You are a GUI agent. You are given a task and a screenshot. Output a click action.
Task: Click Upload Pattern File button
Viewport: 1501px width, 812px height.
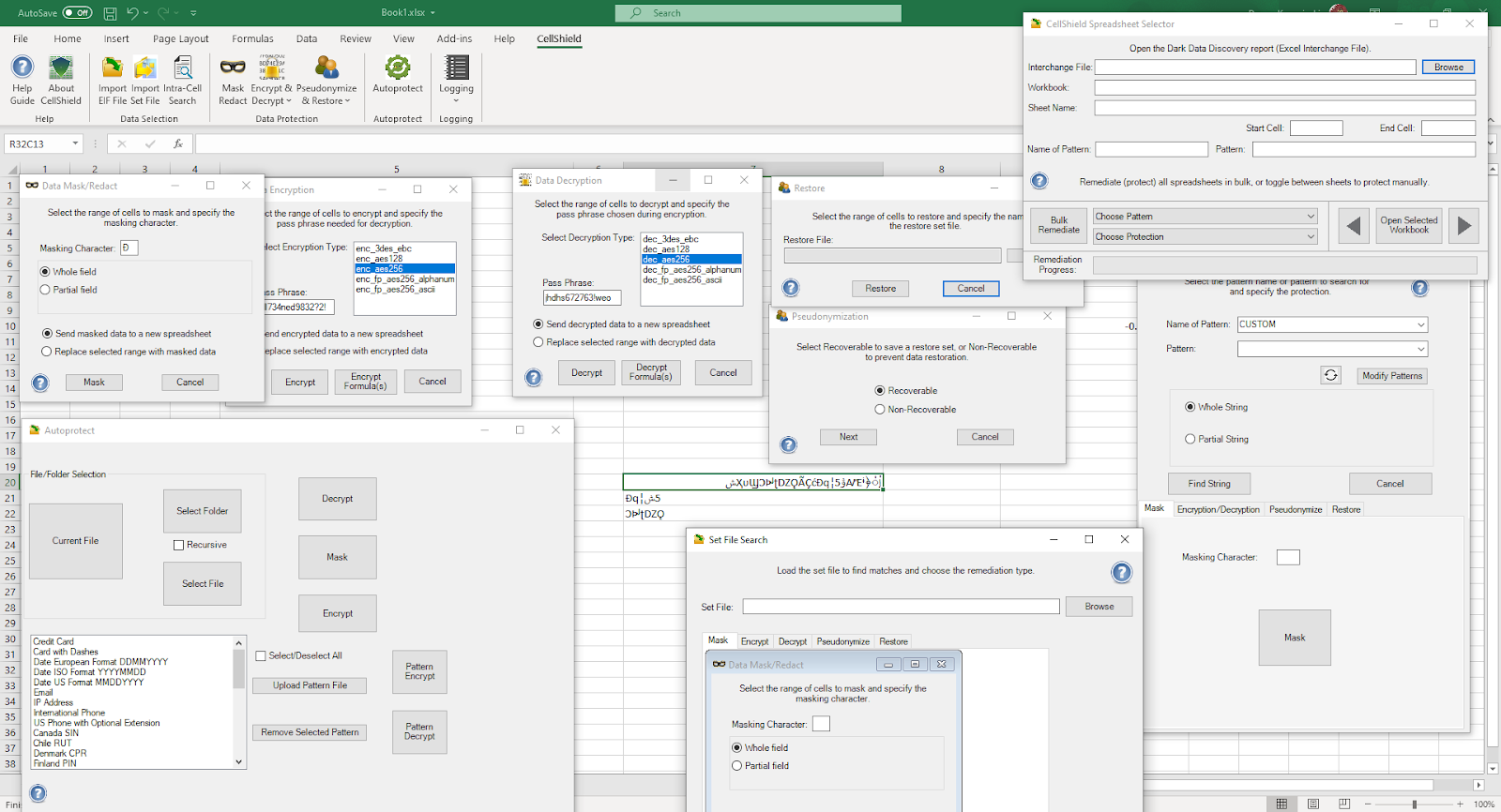[x=310, y=685]
